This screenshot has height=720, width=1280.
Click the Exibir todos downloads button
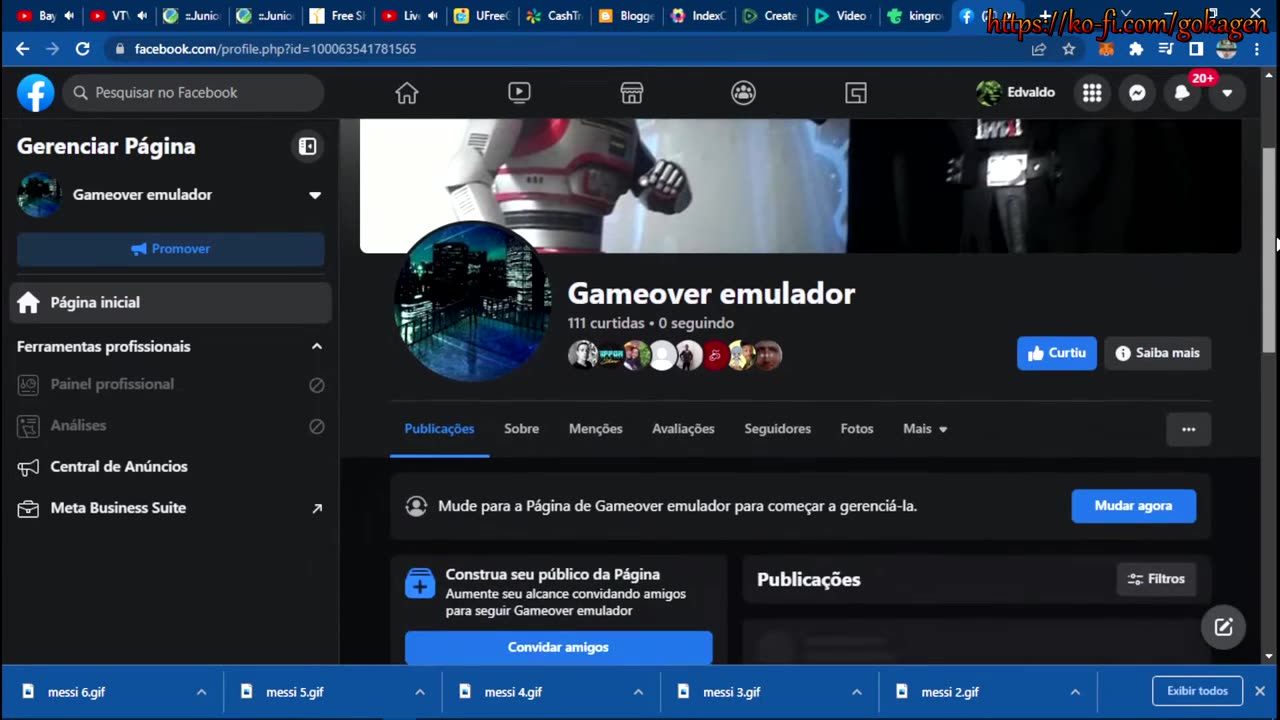click(1197, 691)
